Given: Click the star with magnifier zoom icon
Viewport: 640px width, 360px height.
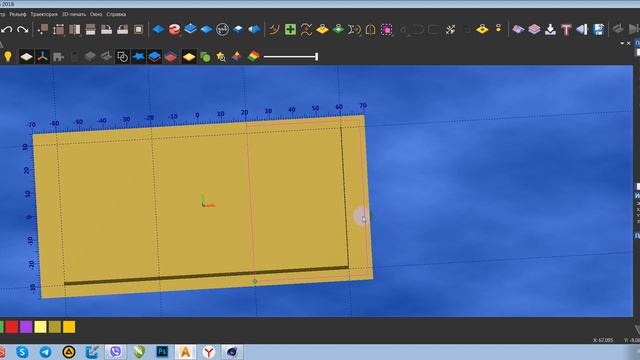Looking at the screenshot, I should point(221,57).
